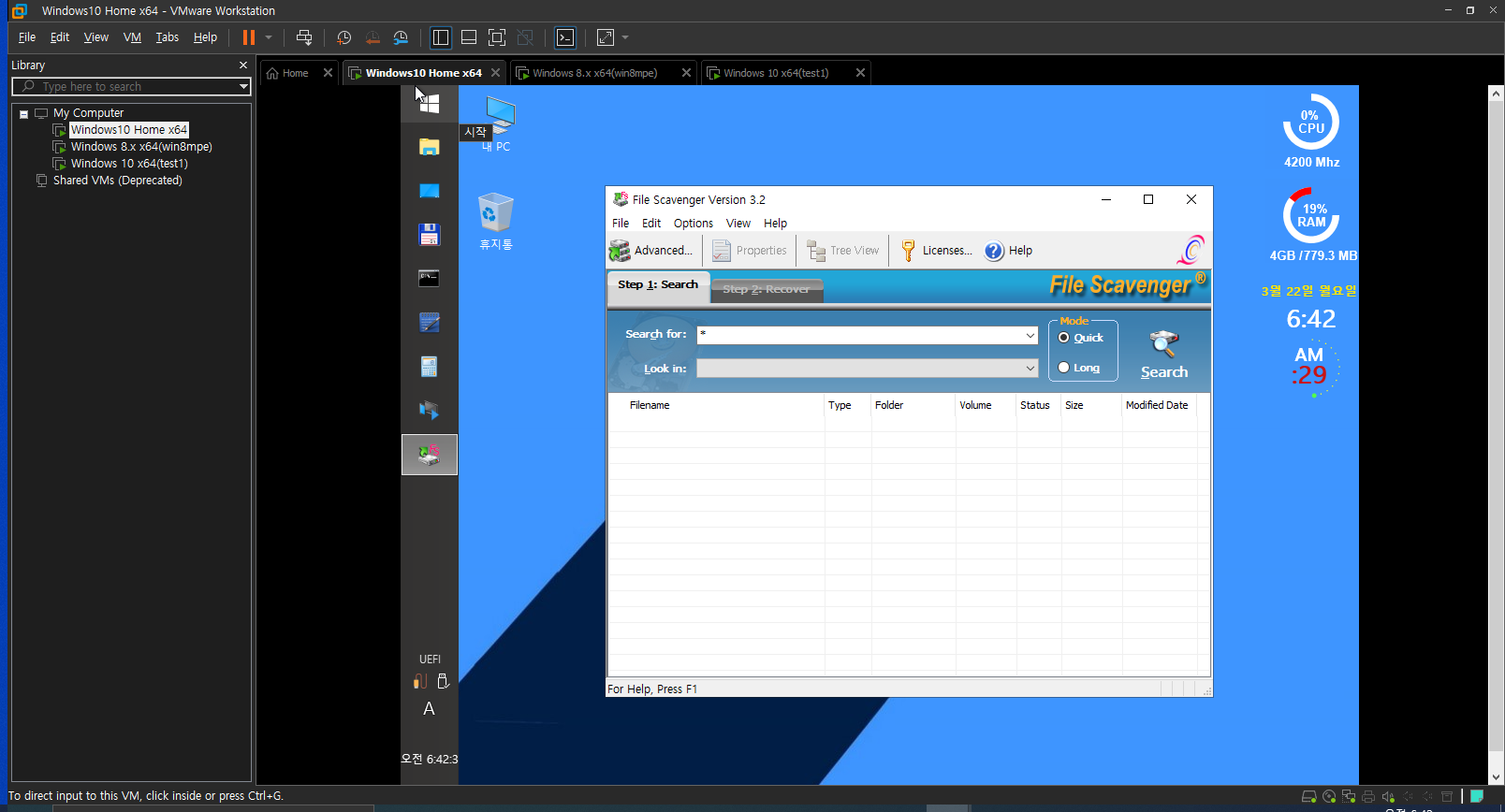The width and height of the screenshot is (1505, 812).
Task: Open Snapshot Manager wrench-clock icon
Action: coord(401,37)
